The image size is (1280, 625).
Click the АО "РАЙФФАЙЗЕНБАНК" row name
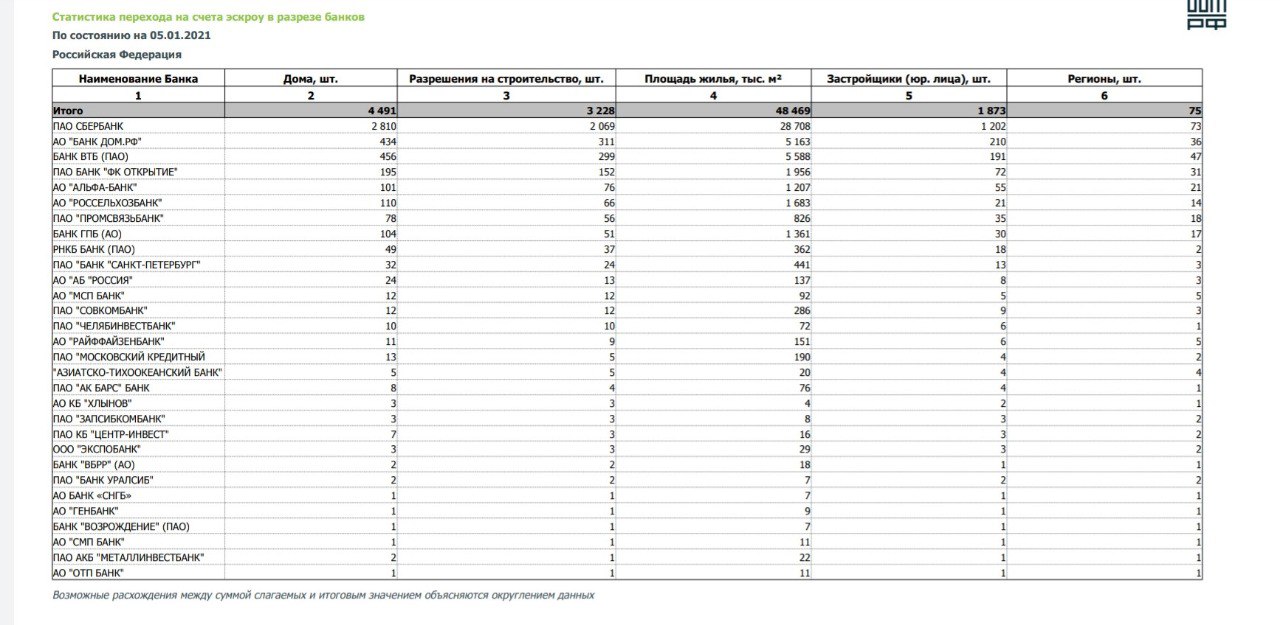[x=108, y=341]
